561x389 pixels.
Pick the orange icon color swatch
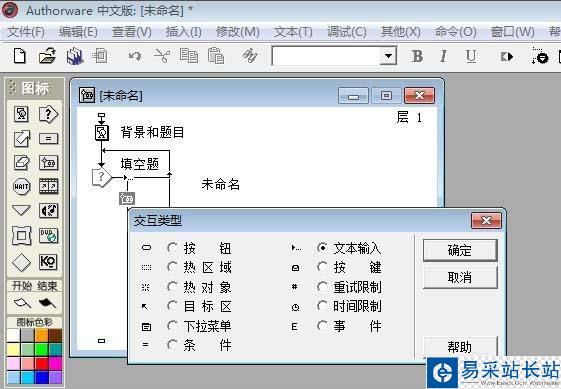42,336
